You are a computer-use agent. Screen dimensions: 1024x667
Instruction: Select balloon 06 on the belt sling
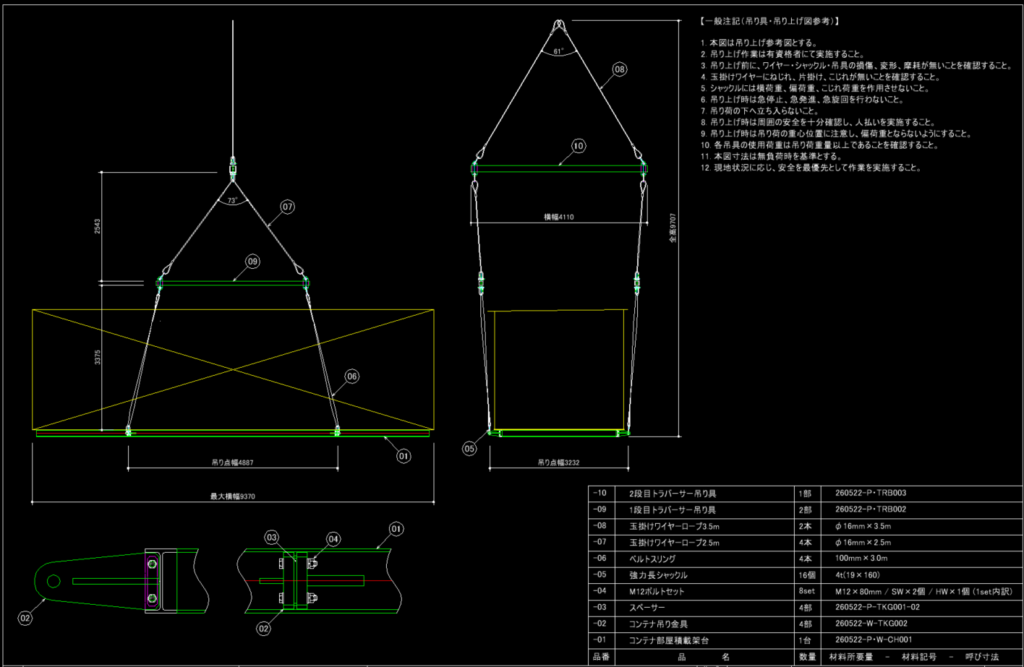click(352, 376)
